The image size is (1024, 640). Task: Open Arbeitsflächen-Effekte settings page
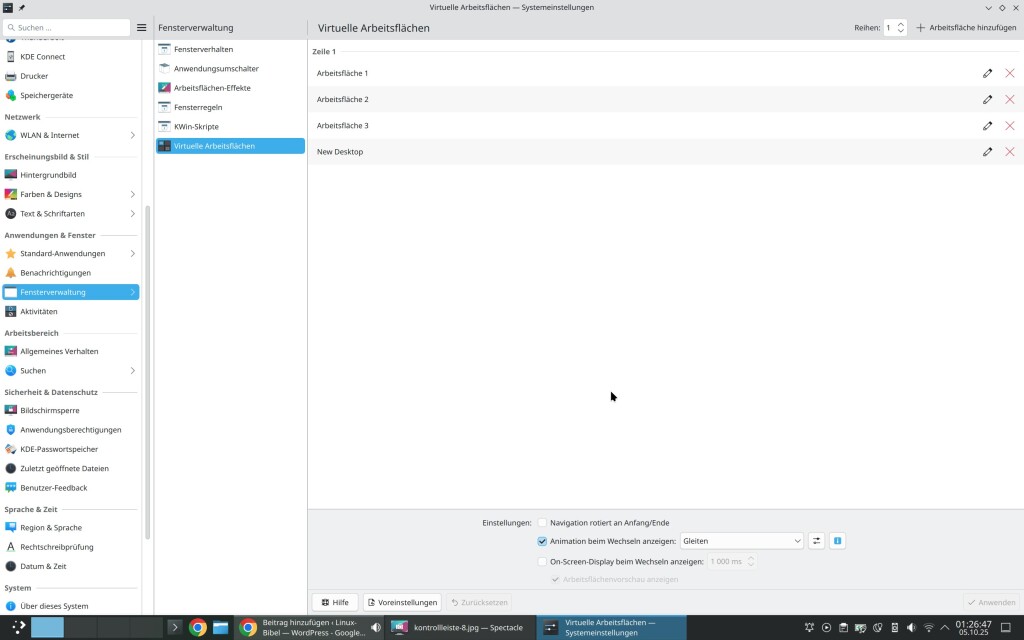(211, 88)
